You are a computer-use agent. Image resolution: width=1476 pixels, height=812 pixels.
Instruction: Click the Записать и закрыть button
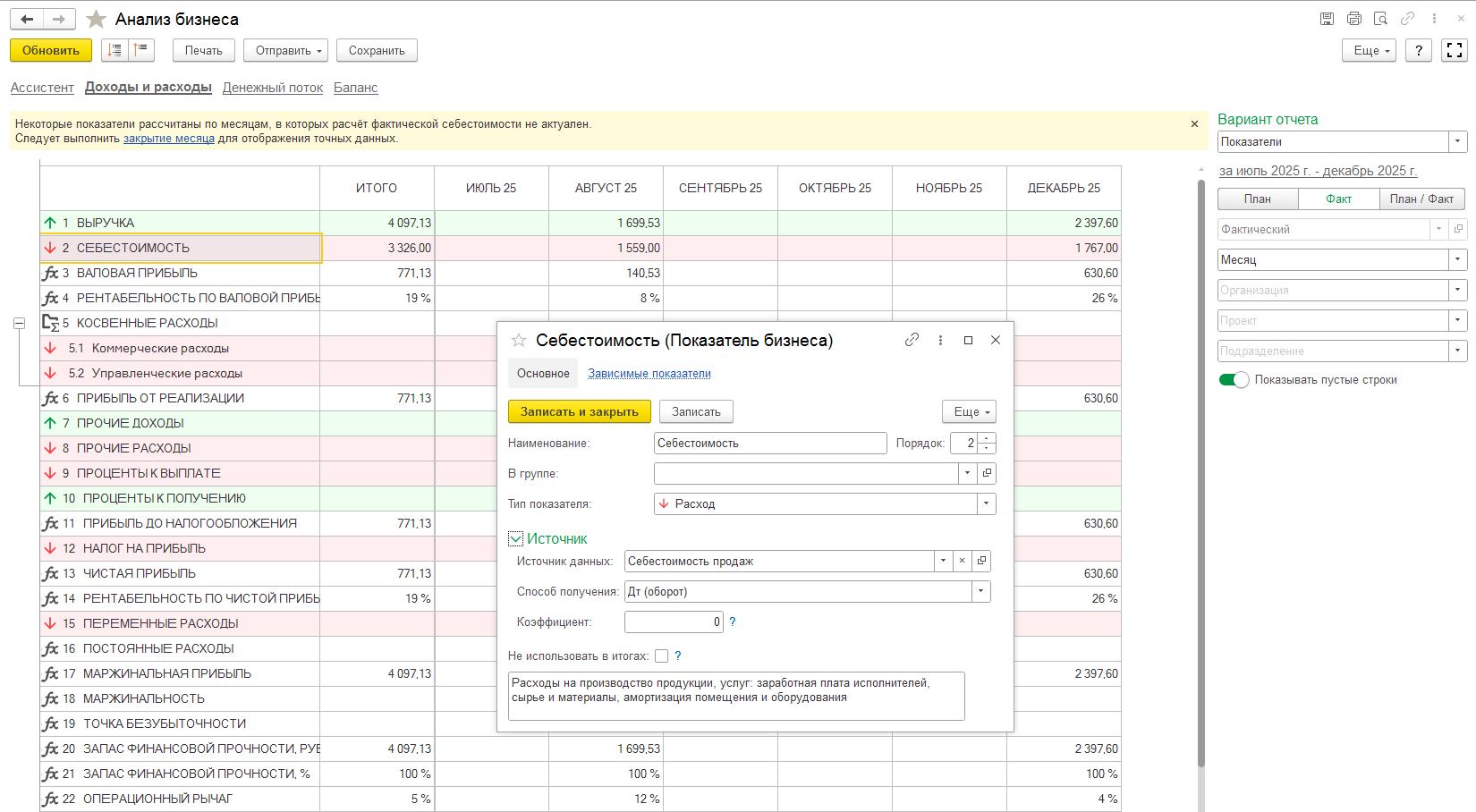pos(580,411)
